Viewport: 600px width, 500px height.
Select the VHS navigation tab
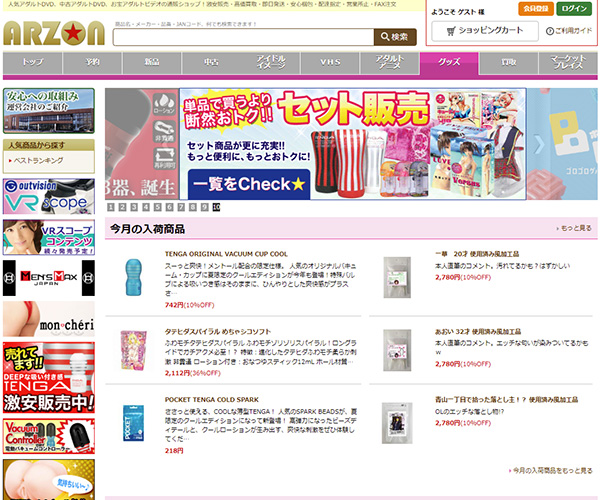pos(330,62)
